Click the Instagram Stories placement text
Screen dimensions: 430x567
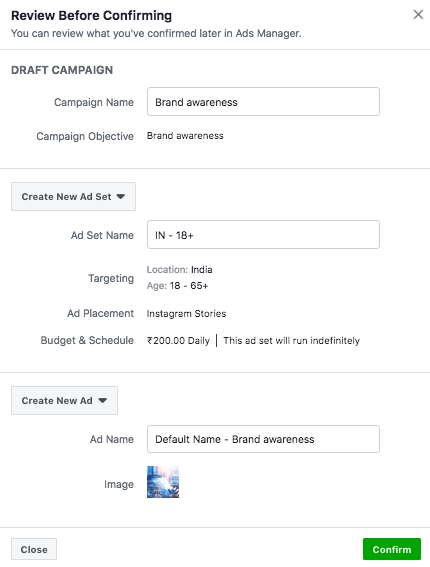(186, 314)
